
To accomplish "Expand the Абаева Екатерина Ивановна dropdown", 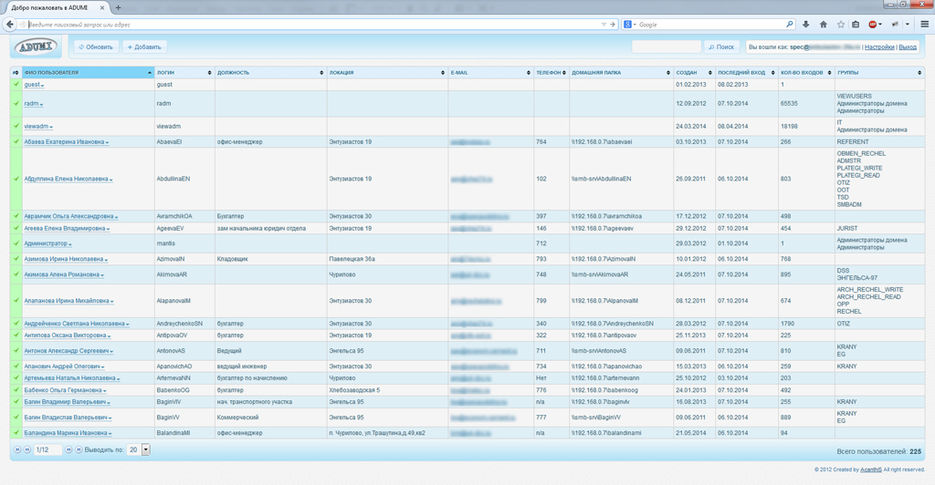I will [x=107, y=143].
